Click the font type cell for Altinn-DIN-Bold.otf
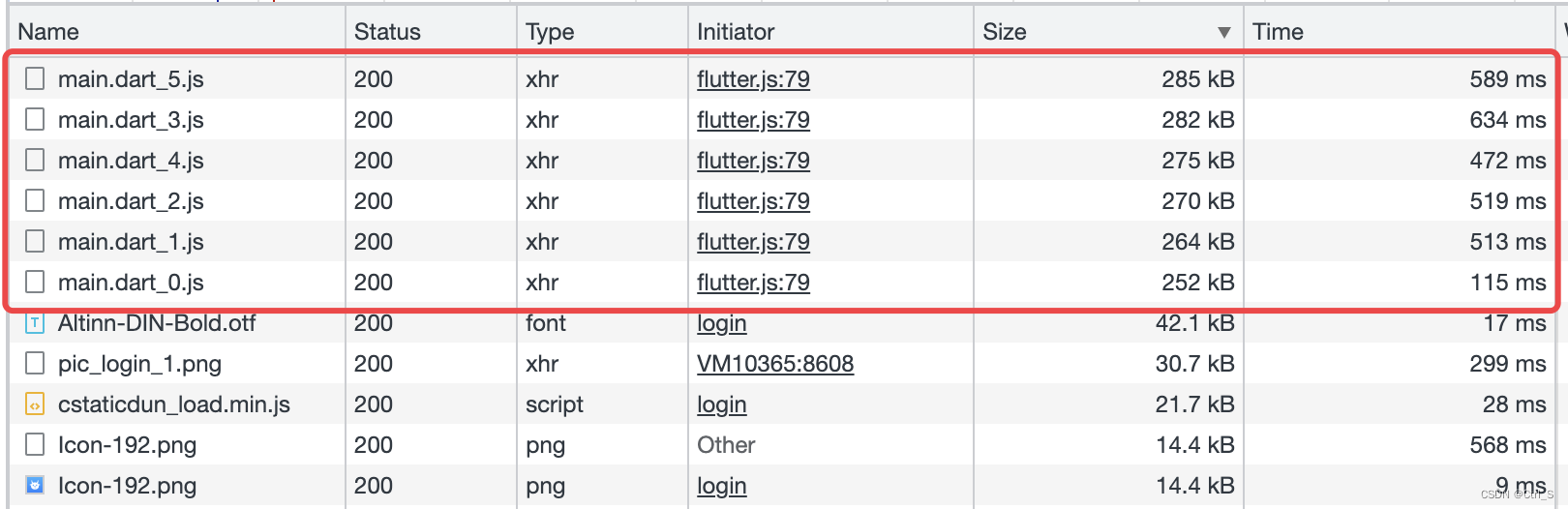 coord(546,323)
